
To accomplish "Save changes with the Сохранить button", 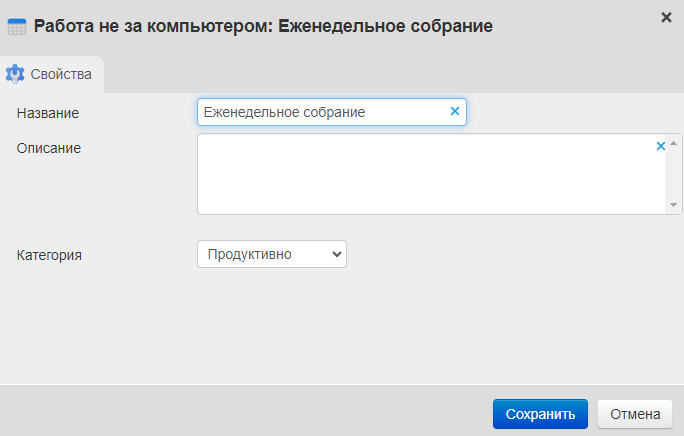I will (540, 414).
